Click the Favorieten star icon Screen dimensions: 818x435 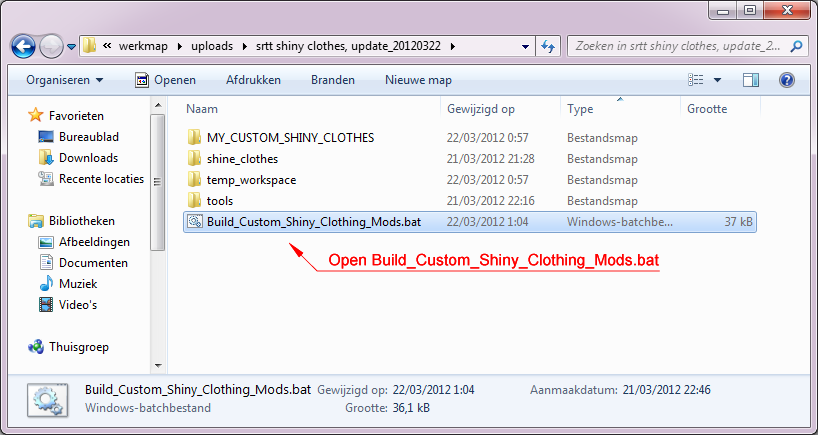[35, 115]
